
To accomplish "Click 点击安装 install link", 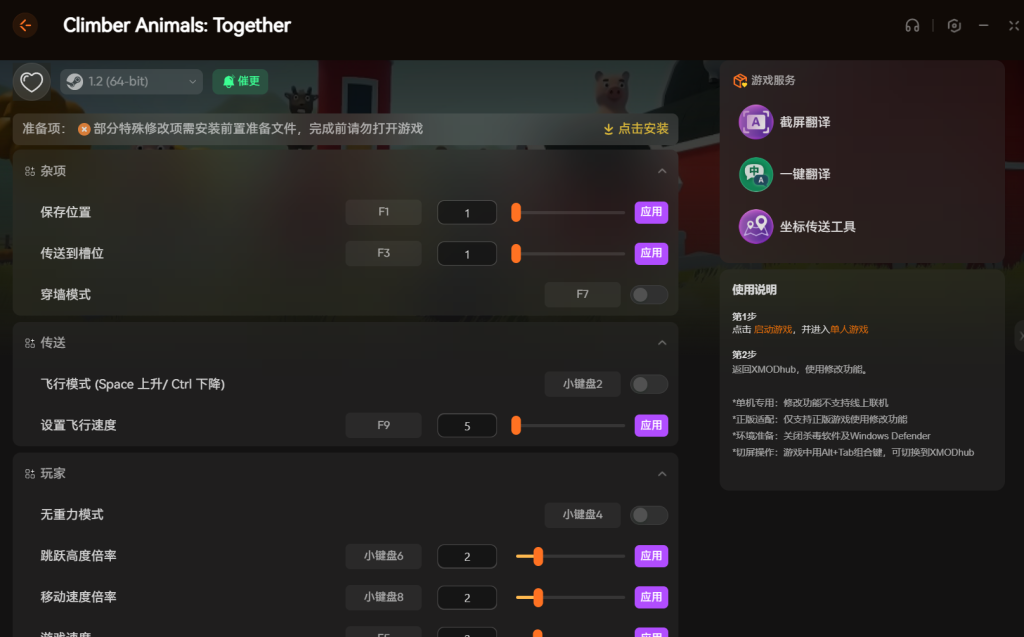I will [636, 129].
